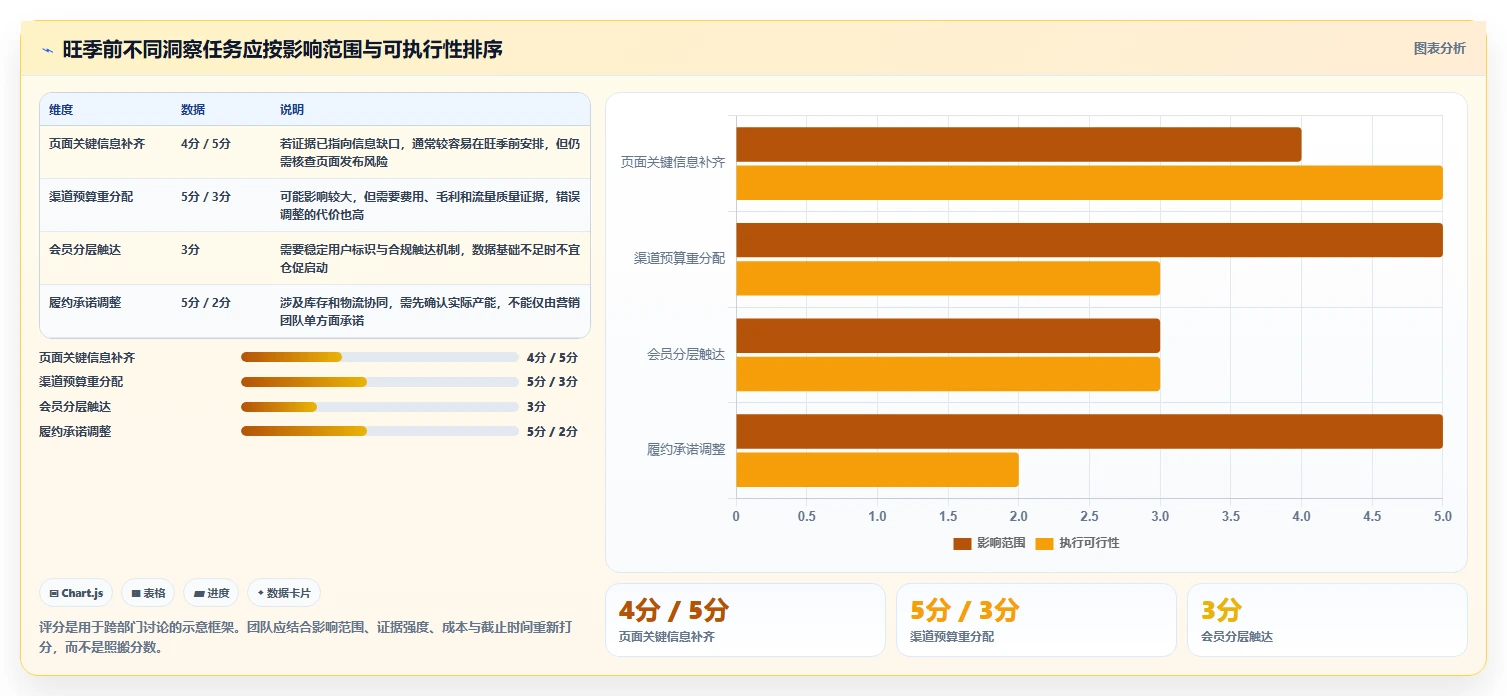
Task: Click the 说明 column header
Action: 292,110
